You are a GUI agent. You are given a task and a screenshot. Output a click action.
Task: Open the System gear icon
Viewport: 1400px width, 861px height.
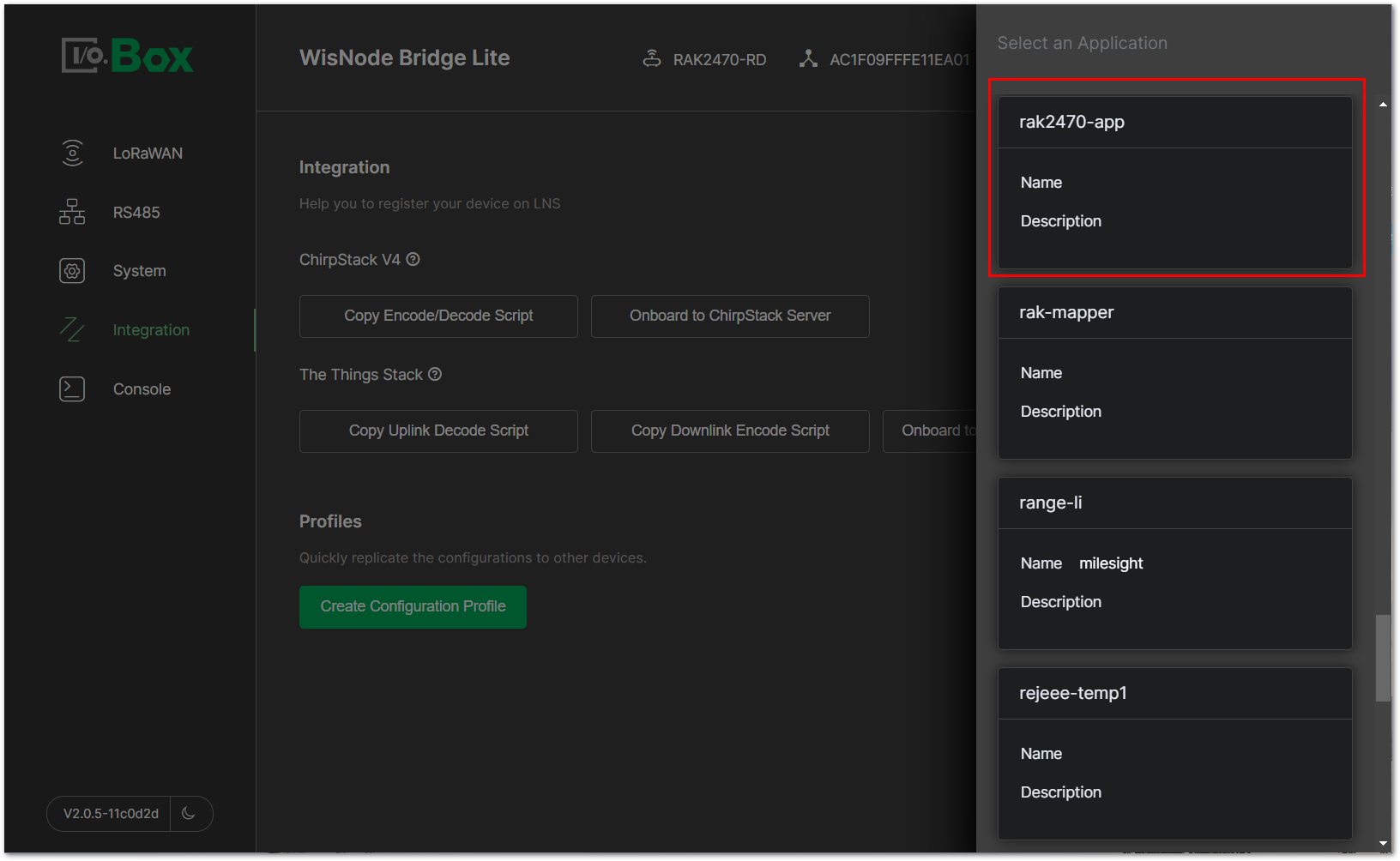[72, 271]
